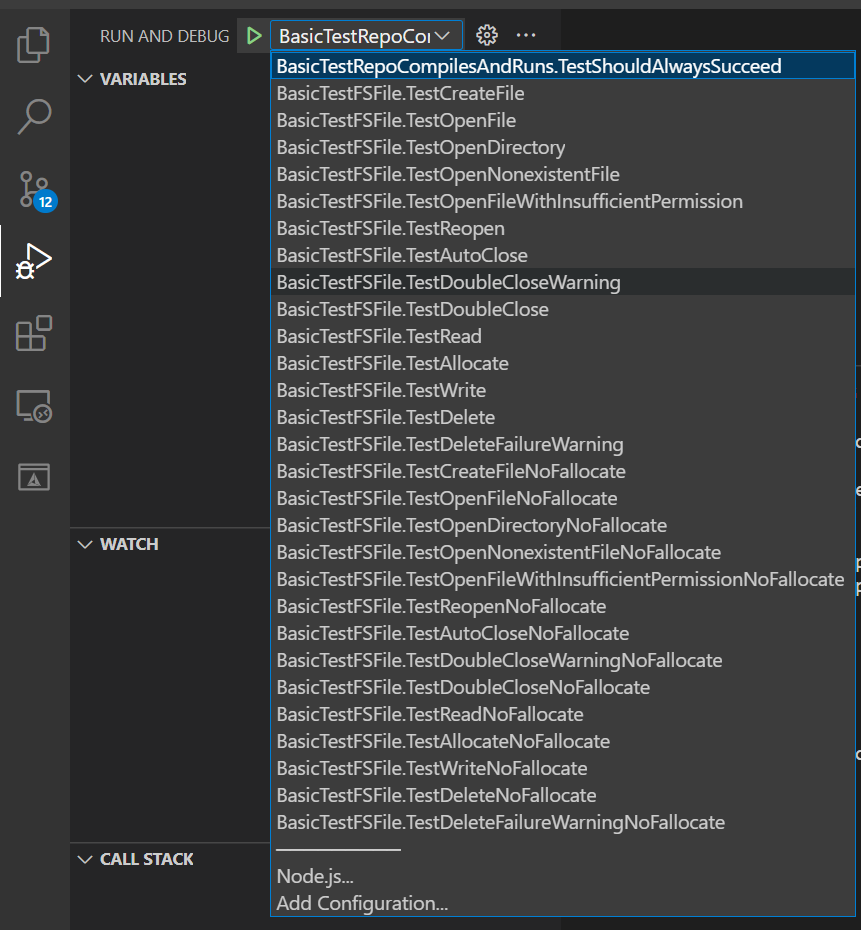The width and height of the screenshot is (861, 930).
Task: Open launch.json with the gear icon
Action: 487,36
